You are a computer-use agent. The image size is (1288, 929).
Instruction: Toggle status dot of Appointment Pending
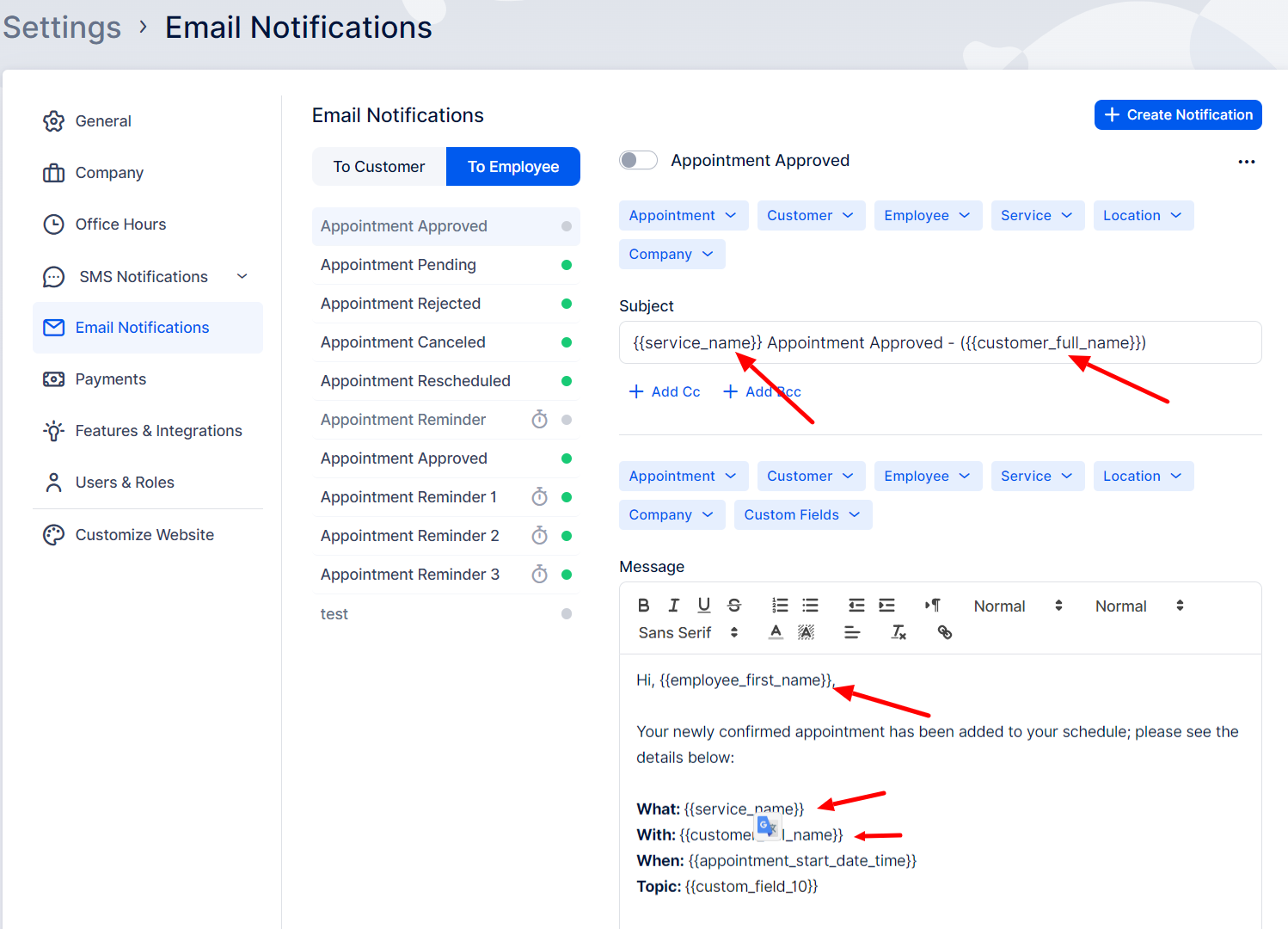point(567,265)
